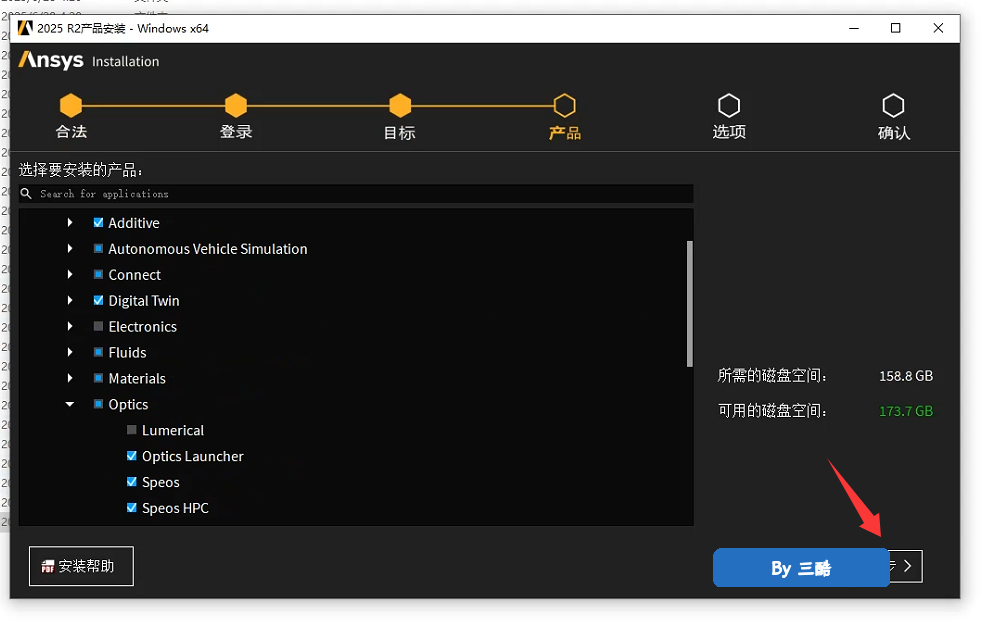Click the 所需的磁盘空间 label
The height and width of the screenshot is (621, 988).
coord(772,376)
